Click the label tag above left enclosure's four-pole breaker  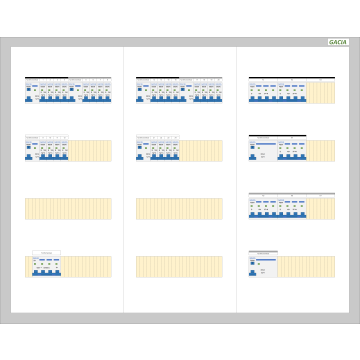(x=47, y=253)
